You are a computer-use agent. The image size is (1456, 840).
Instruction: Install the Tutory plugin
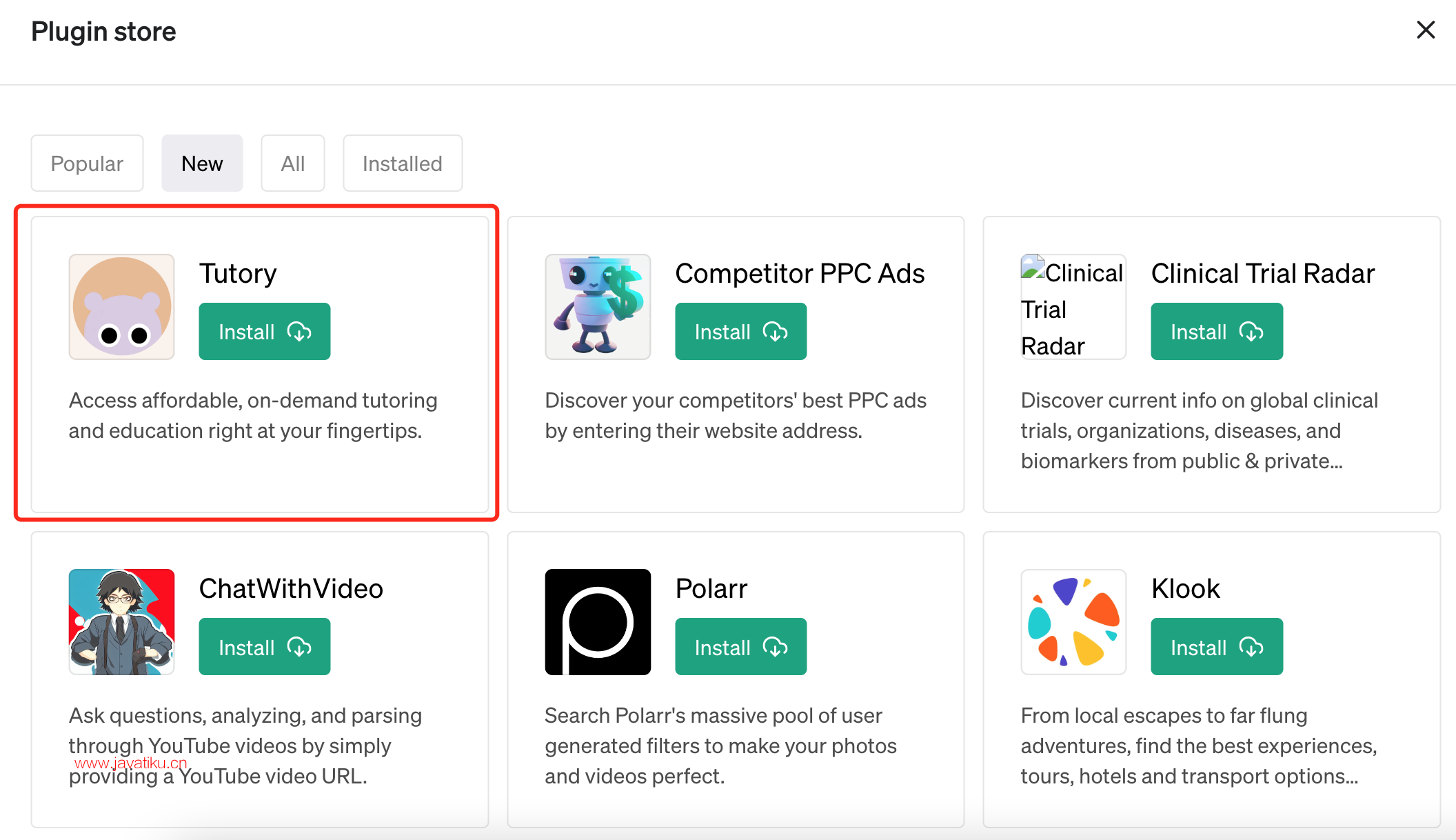[265, 332]
